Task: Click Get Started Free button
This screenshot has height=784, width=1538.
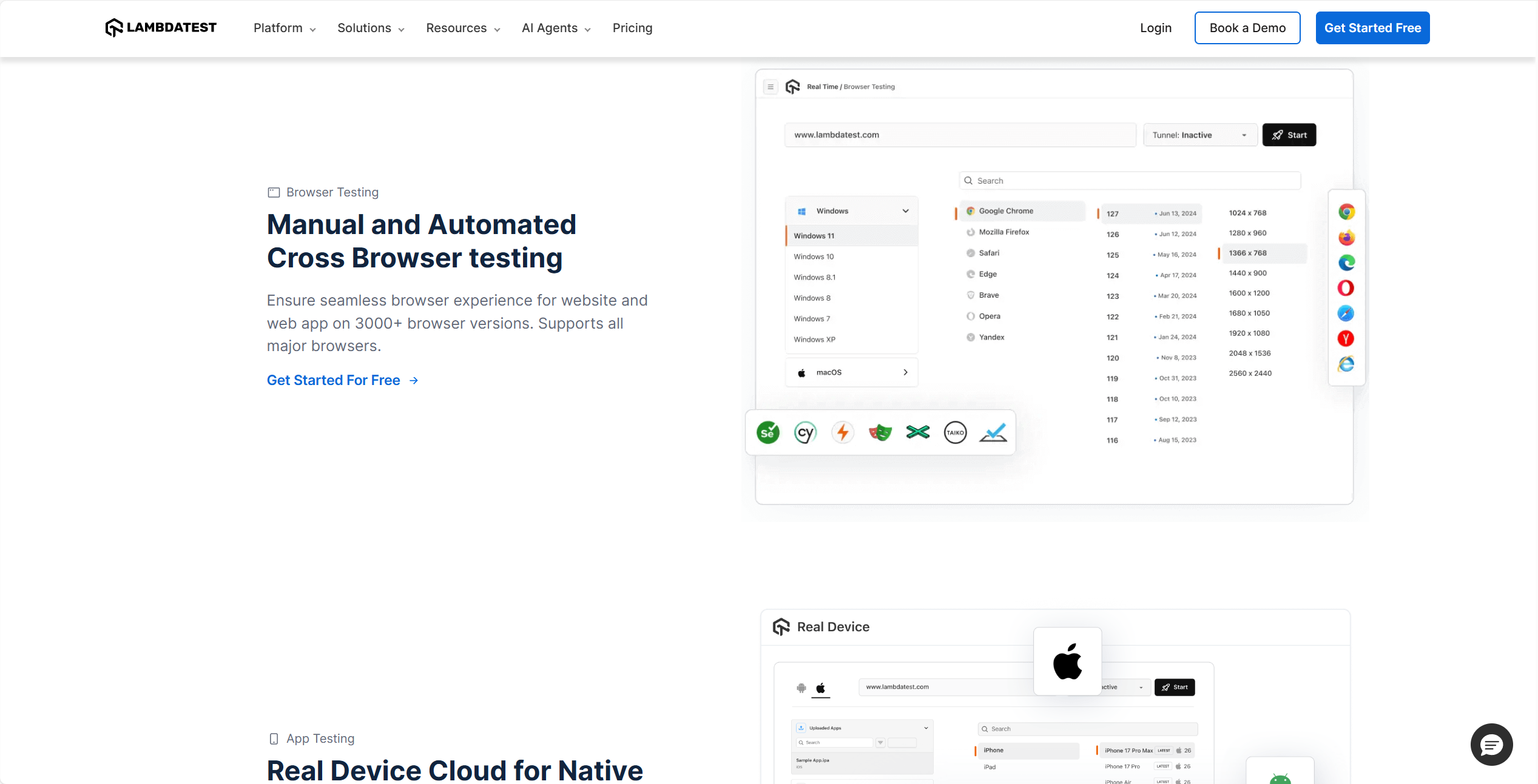Action: click(x=1372, y=28)
